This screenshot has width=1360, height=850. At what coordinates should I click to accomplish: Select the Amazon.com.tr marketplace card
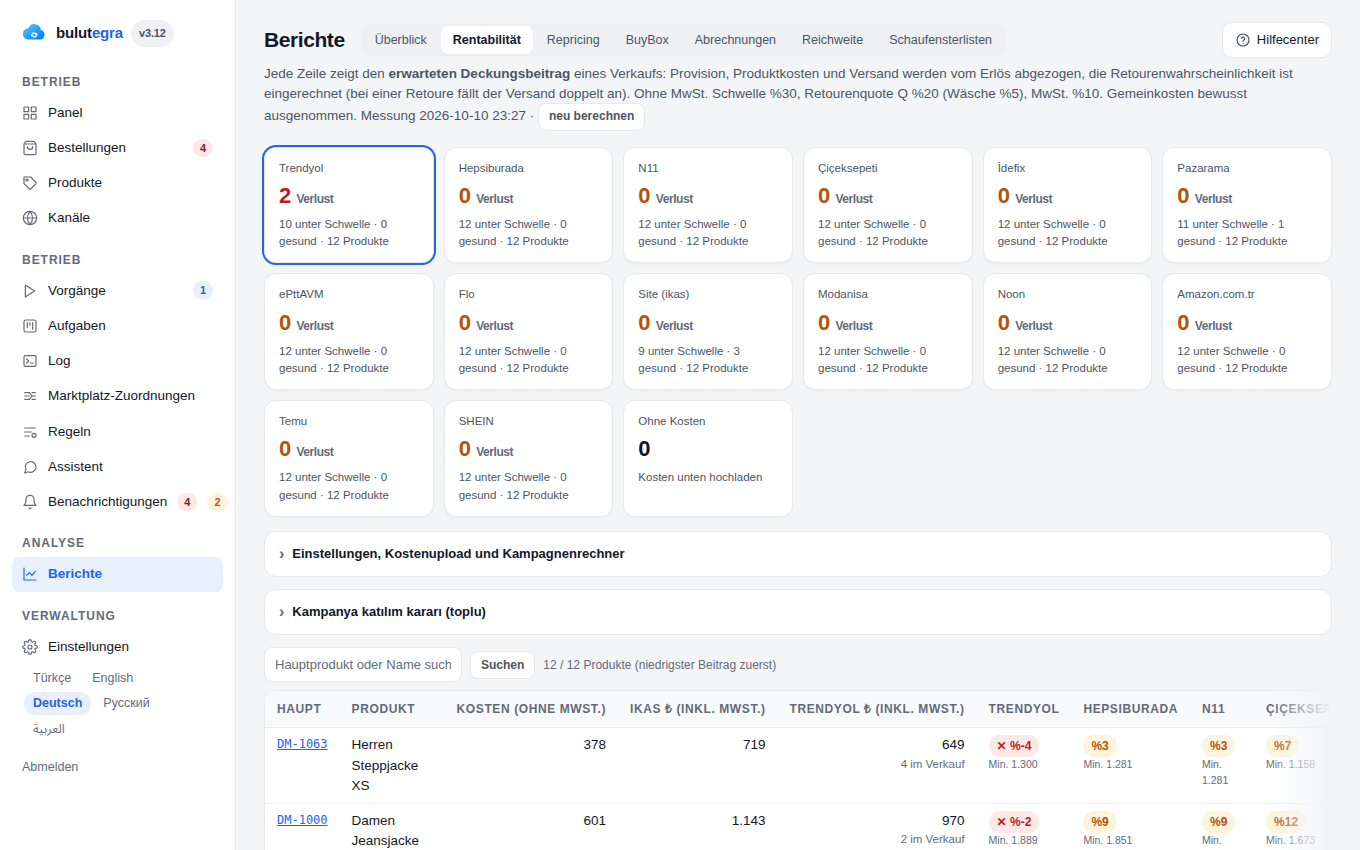click(1247, 331)
